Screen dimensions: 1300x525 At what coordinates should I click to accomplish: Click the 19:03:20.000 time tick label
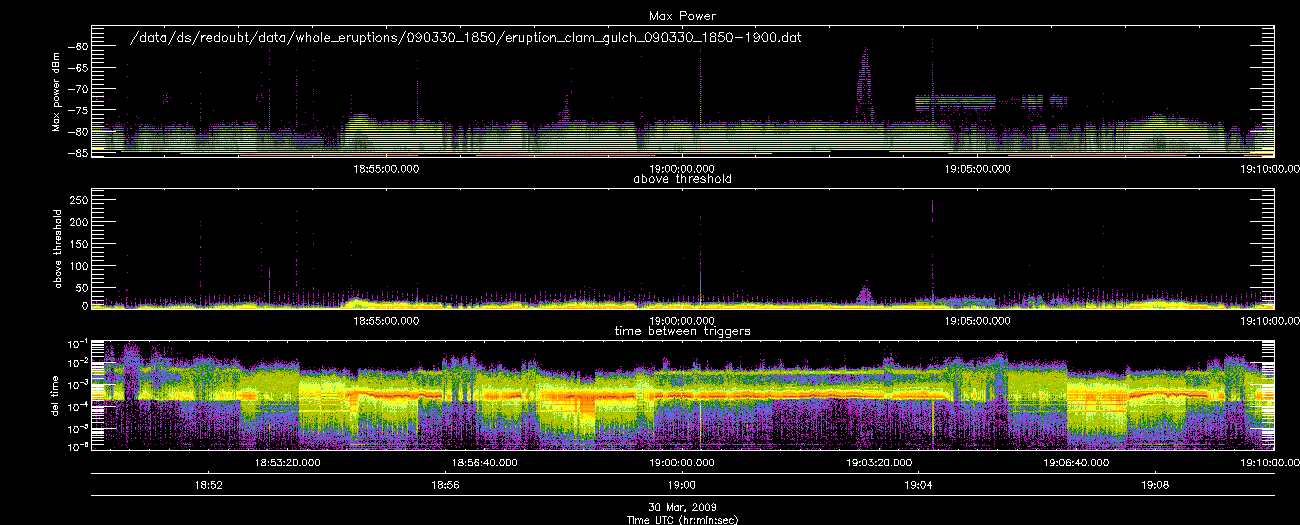pyautogui.click(x=879, y=463)
